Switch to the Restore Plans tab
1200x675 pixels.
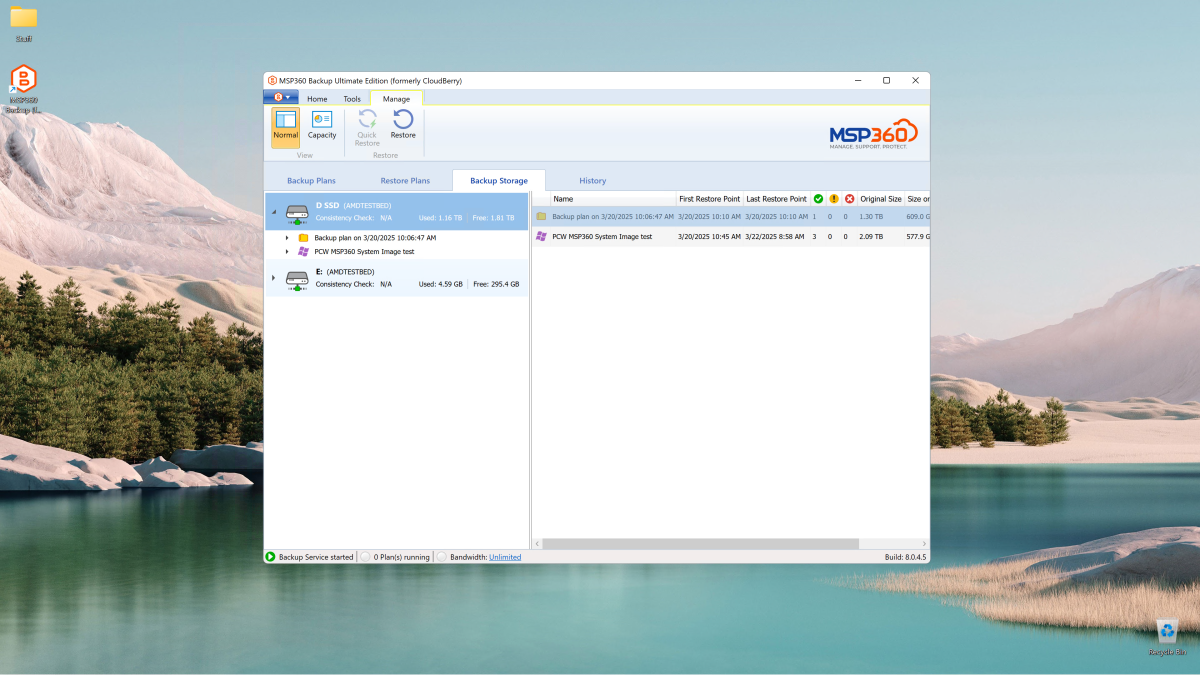point(405,181)
